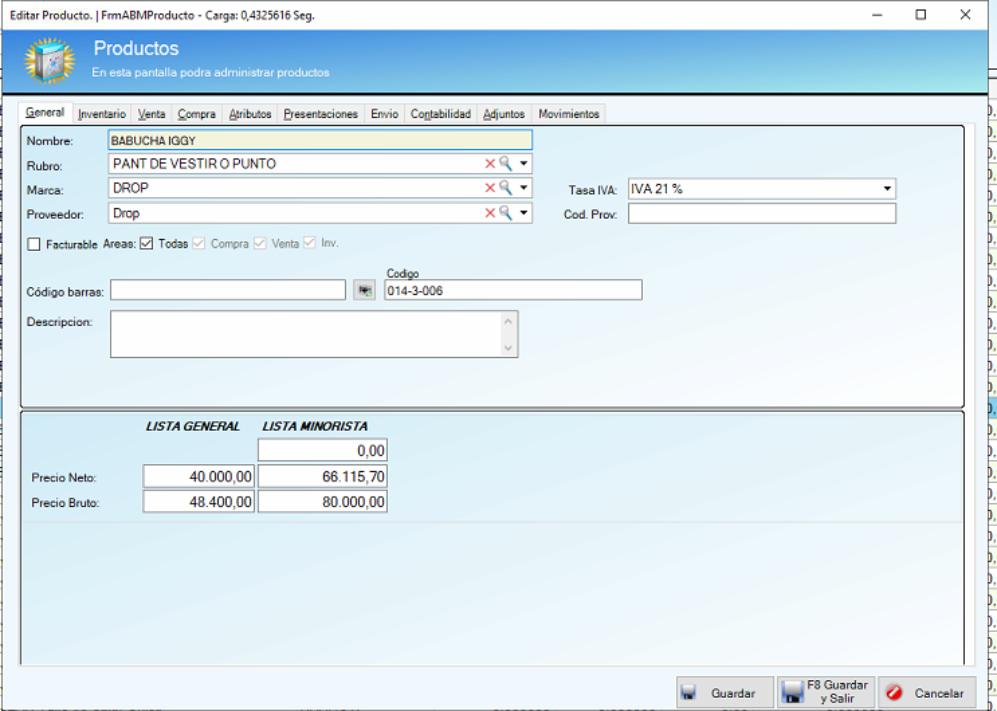Click the Productos box logo icon
997x711 pixels.
pyautogui.click(x=50, y=61)
